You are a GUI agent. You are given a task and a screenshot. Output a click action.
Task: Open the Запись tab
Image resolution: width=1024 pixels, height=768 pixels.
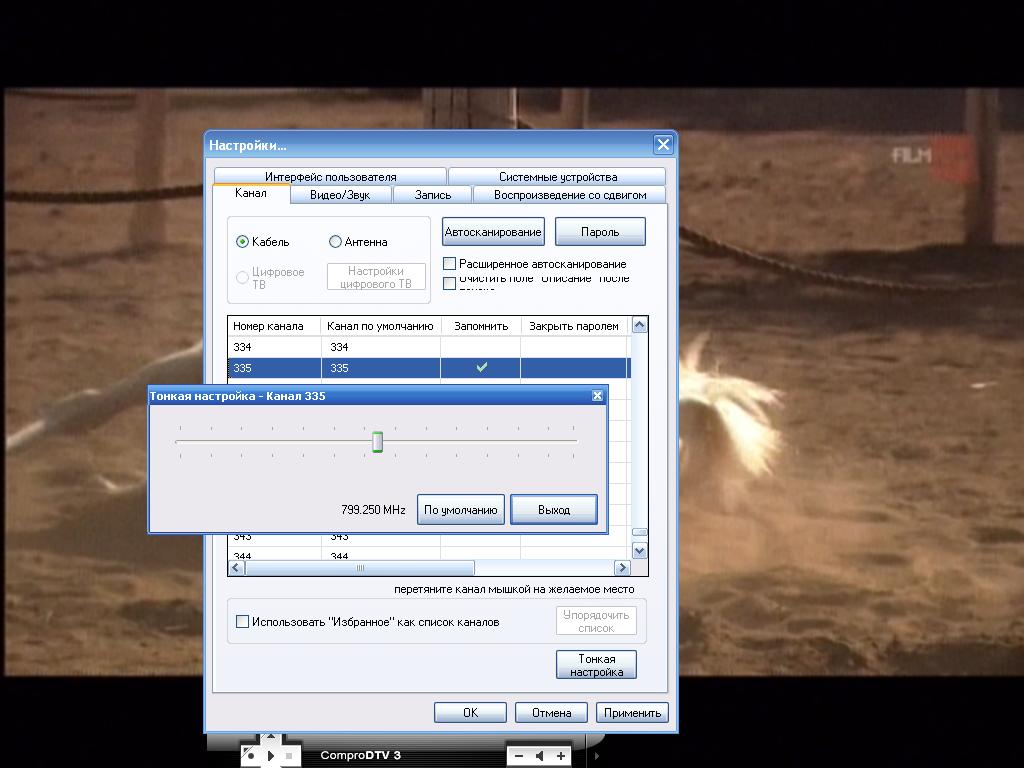click(x=432, y=195)
